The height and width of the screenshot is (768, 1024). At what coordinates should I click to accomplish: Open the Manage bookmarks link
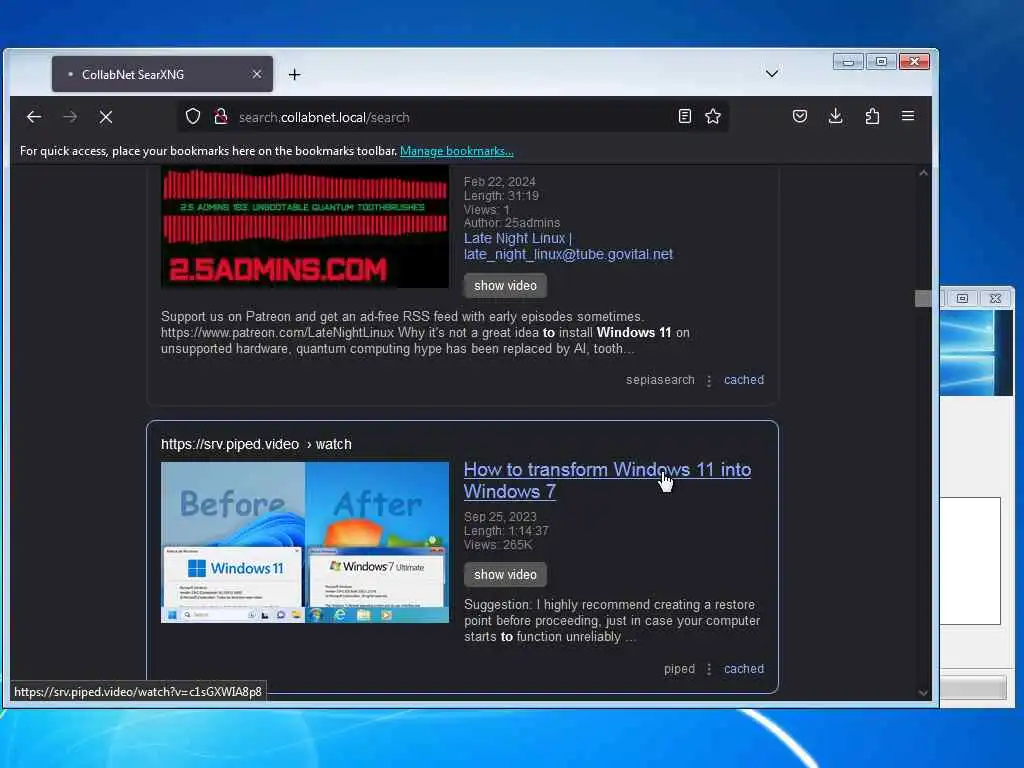pyautogui.click(x=456, y=151)
